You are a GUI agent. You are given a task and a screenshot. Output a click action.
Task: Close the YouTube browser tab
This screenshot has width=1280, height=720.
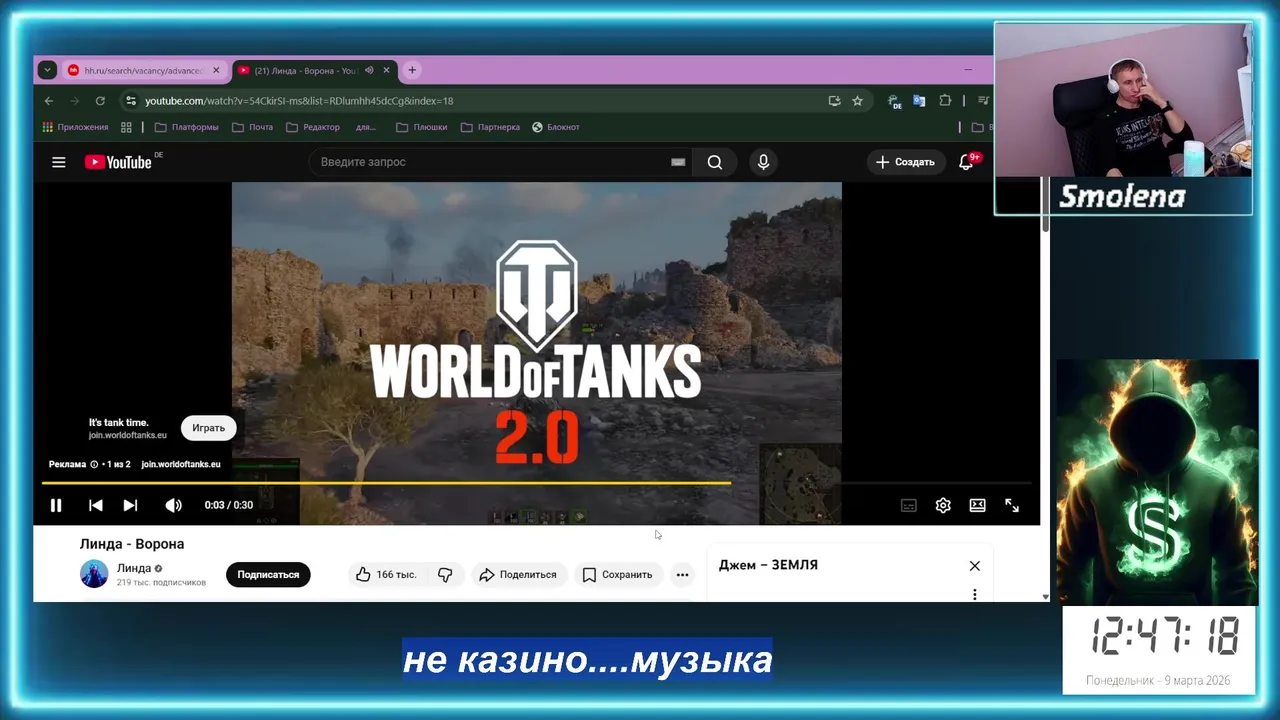(x=387, y=71)
